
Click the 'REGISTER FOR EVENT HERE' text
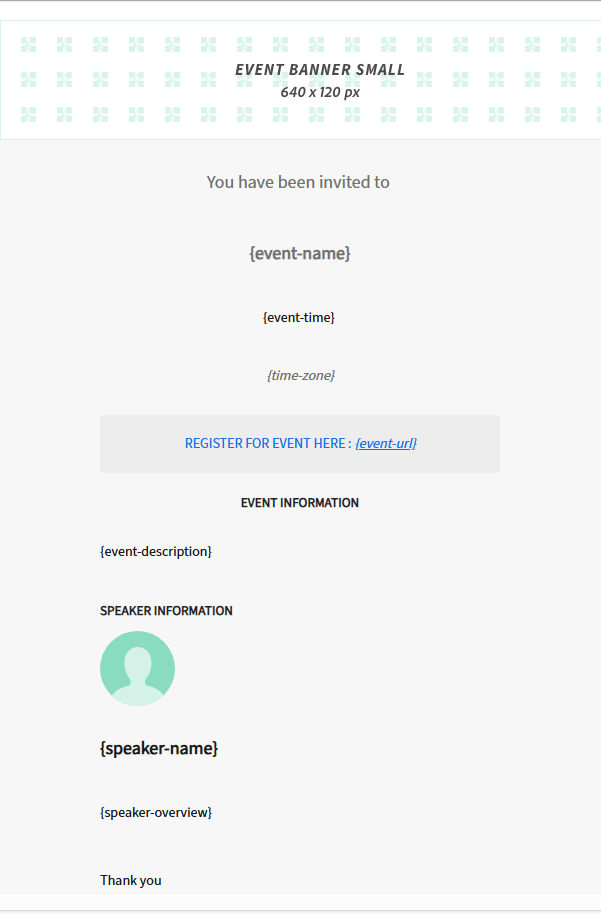coord(265,443)
